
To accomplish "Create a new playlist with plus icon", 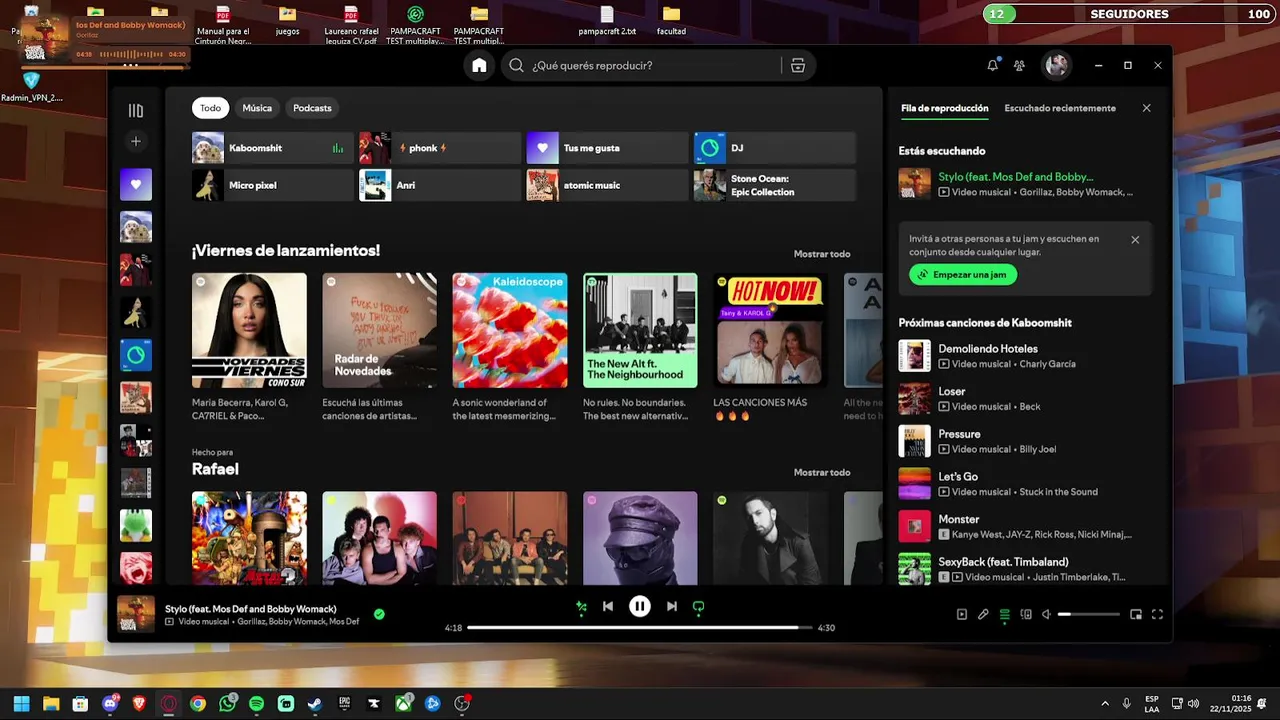I will pos(136,141).
